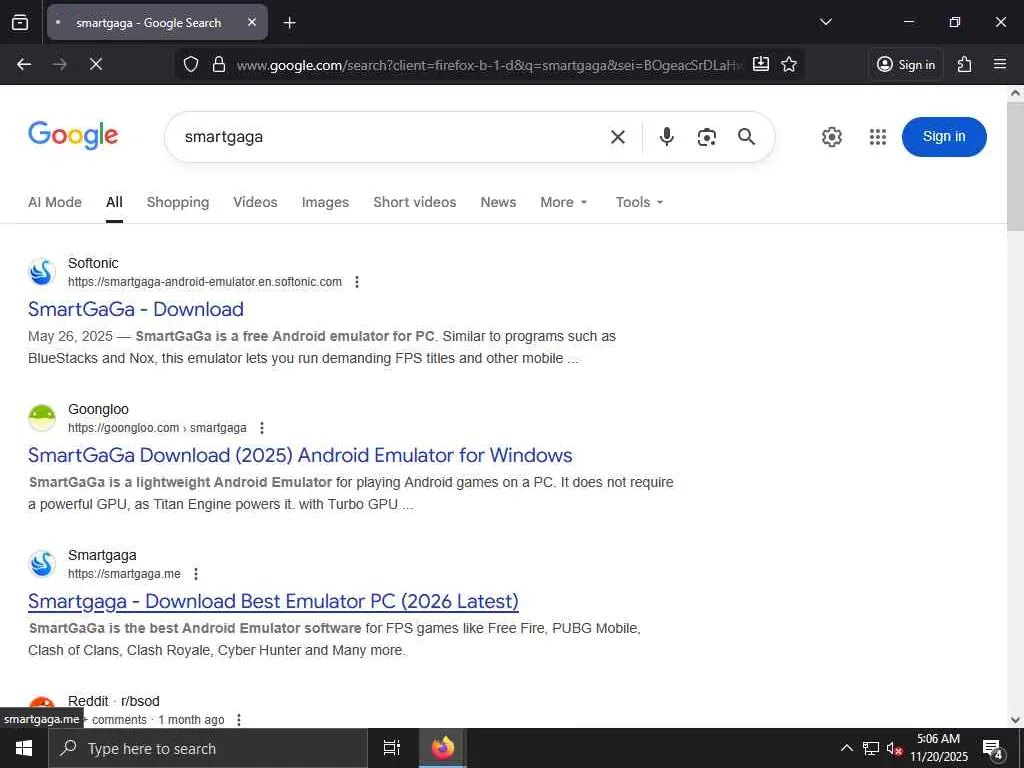The width and height of the screenshot is (1024, 768).
Task: Stop loading the page
Action: 95,64
